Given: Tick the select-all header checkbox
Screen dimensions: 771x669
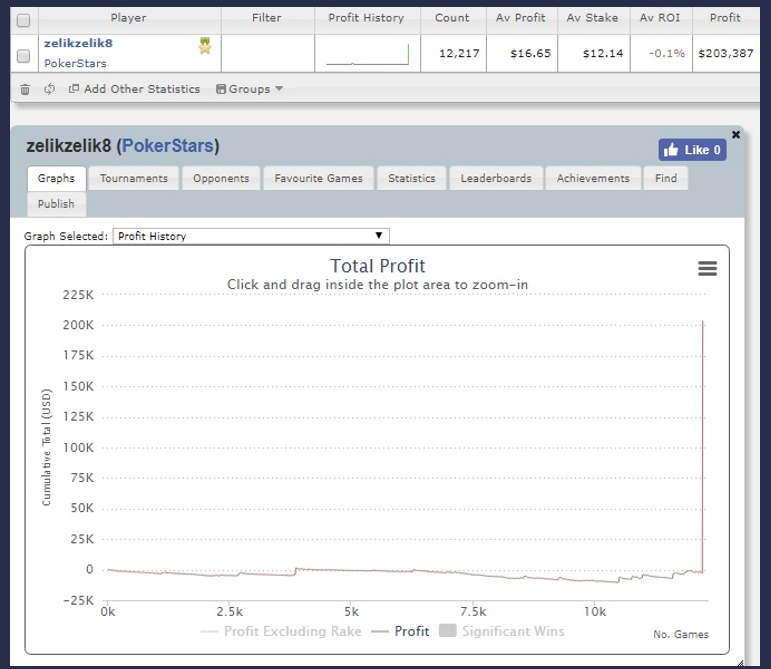Looking at the screenshot, I should tap(24, 19).
